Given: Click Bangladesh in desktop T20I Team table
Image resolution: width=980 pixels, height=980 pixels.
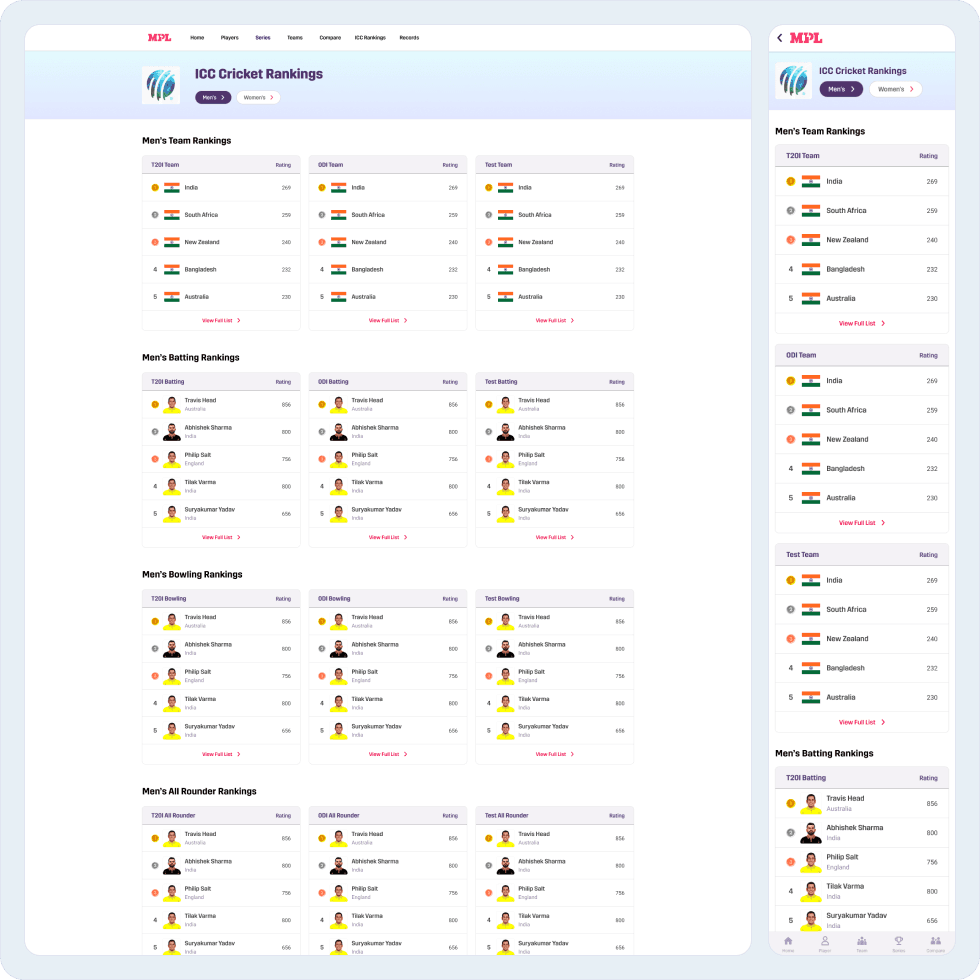Looking at the screenshot, I should [x=201, y=270].
